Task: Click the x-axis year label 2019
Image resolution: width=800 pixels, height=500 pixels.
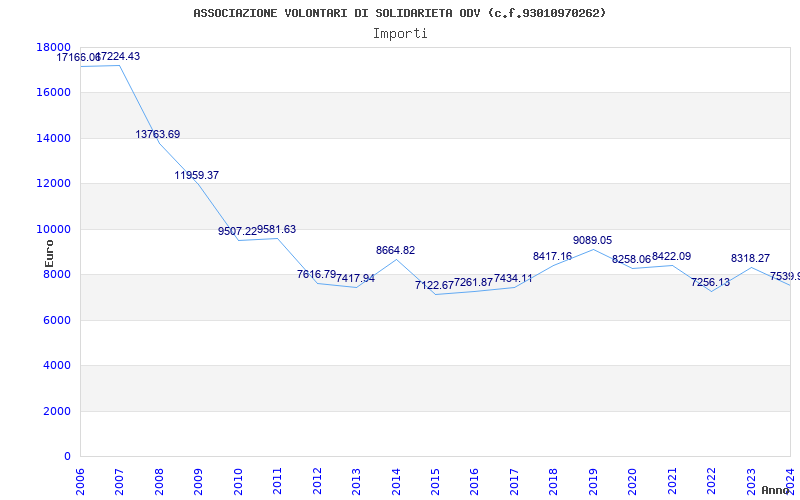Action: pos(593,481)
